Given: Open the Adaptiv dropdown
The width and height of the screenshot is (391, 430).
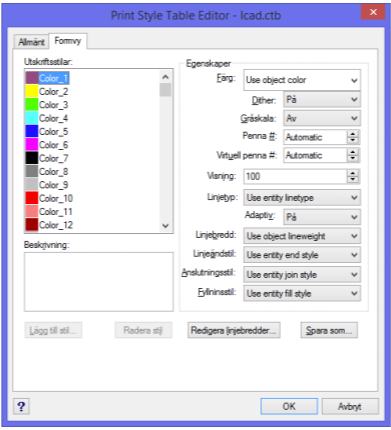Looking at the screenshot, I should tap(322, 217).
